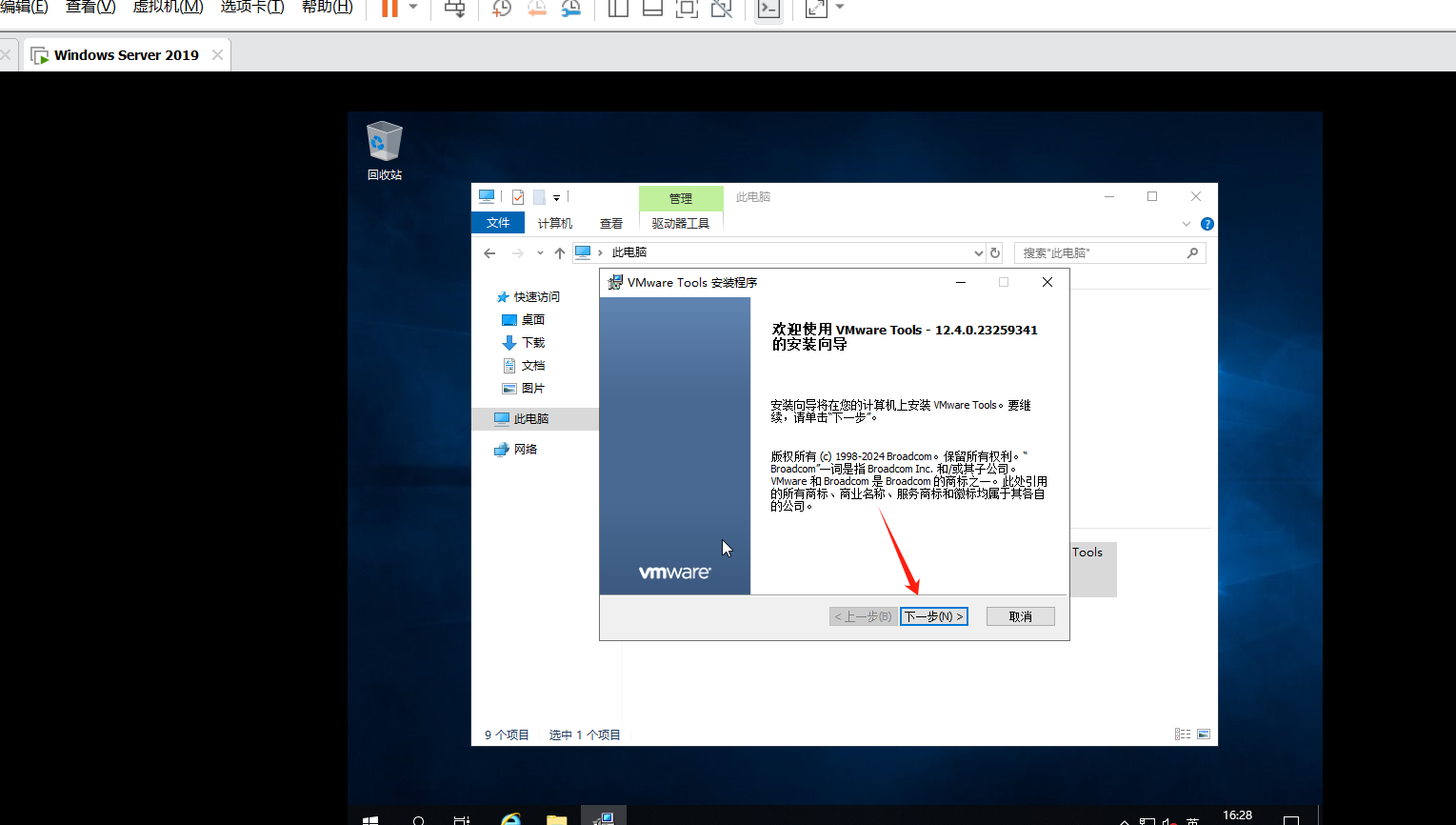
Task: Click 下一步(N) > in VMware Tools installer
Action: (934, 616)
